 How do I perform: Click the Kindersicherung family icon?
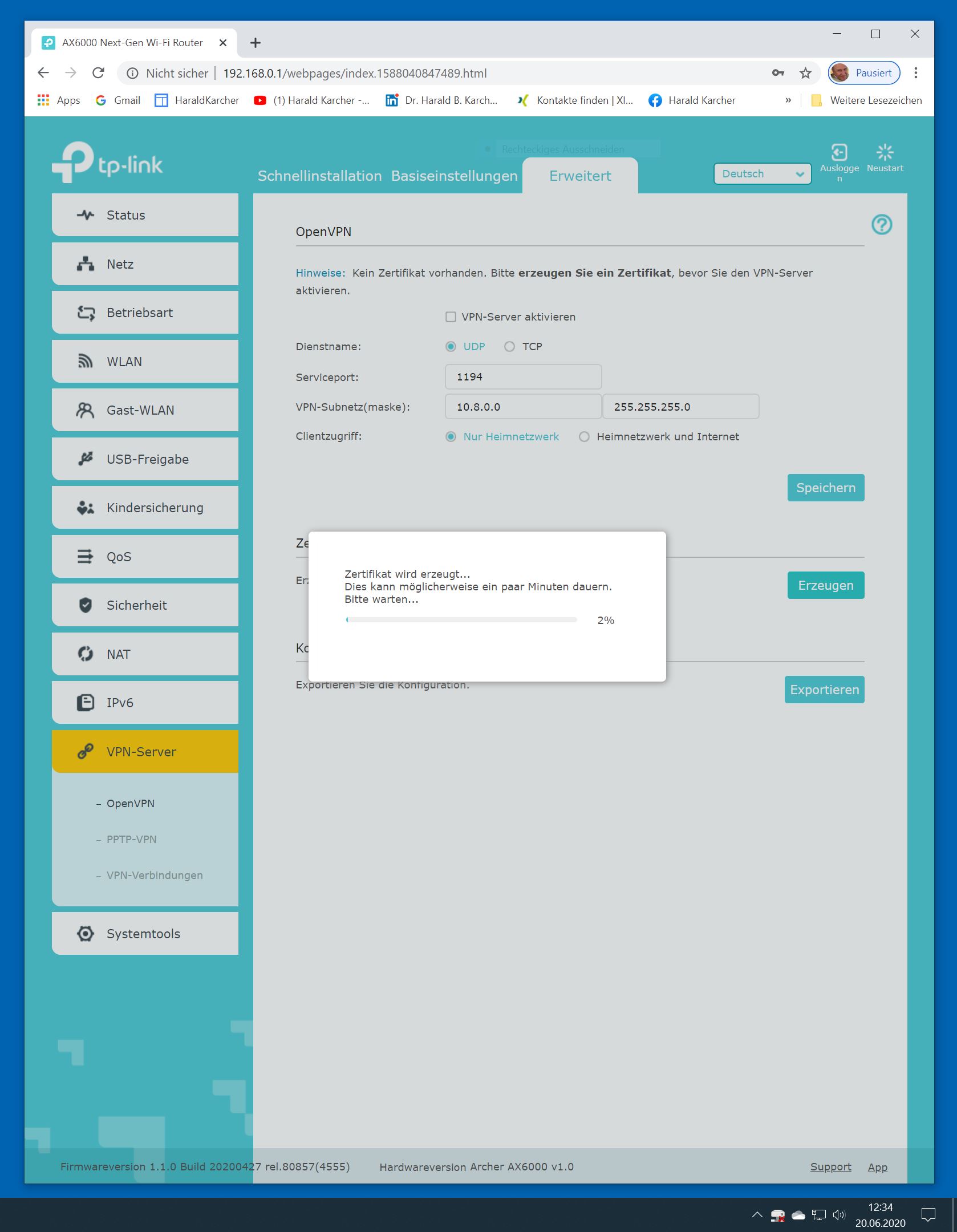(86, 508)
